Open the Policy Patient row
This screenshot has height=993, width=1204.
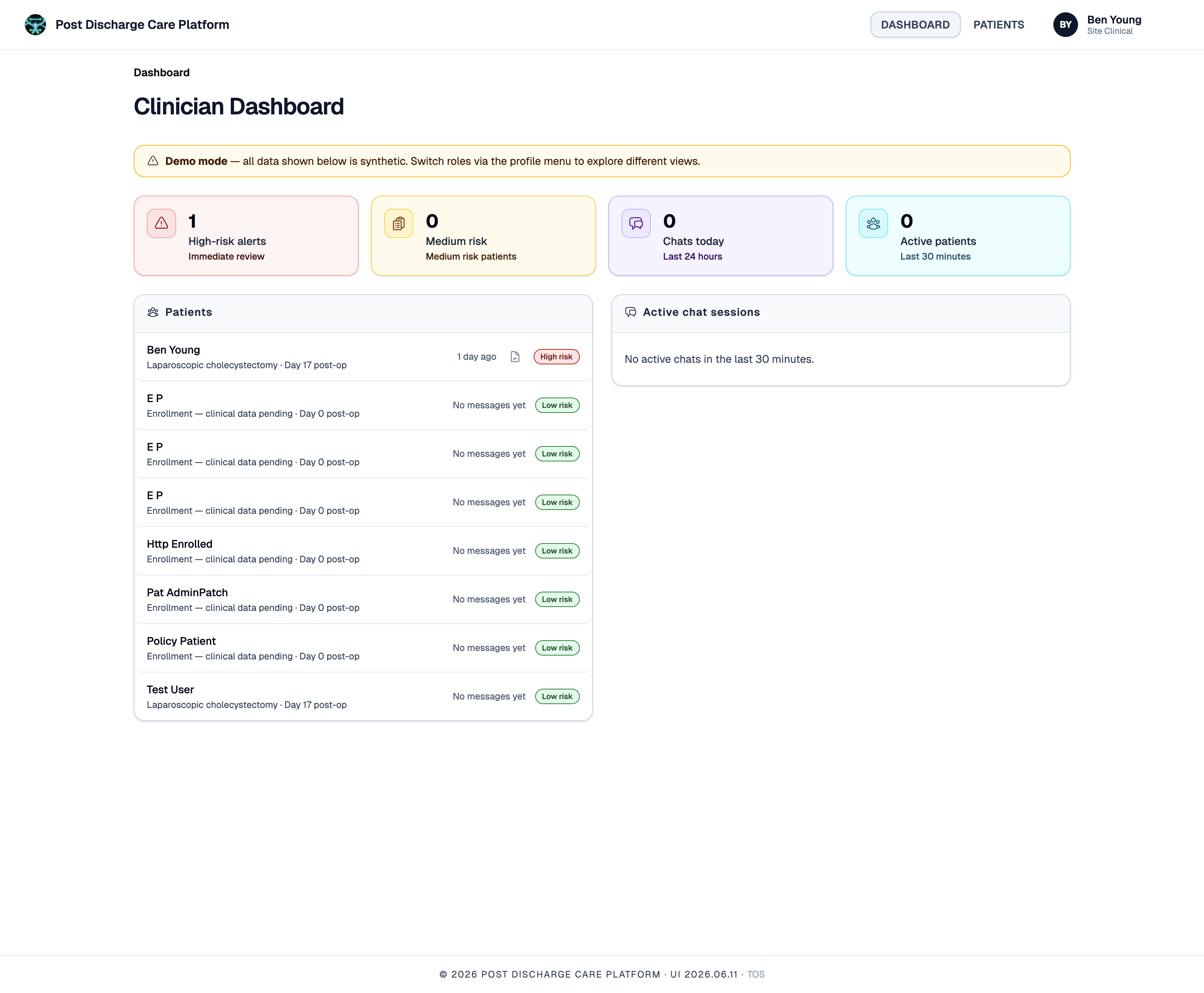coord(363,648)
